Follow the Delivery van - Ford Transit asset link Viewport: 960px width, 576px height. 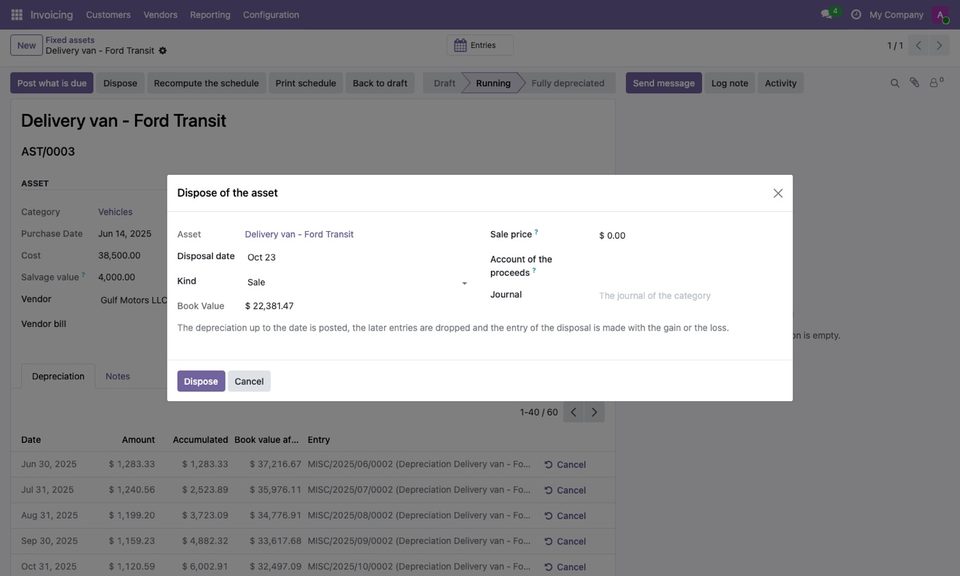click(299, 234)
